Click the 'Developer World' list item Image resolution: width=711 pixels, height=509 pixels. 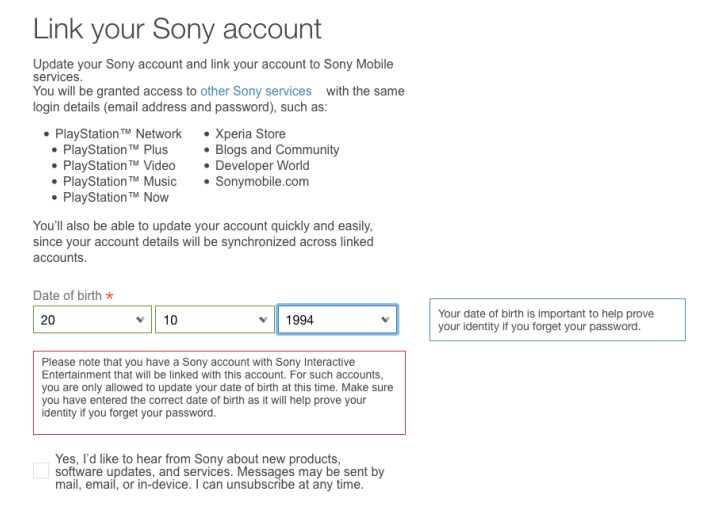(262, 165)
